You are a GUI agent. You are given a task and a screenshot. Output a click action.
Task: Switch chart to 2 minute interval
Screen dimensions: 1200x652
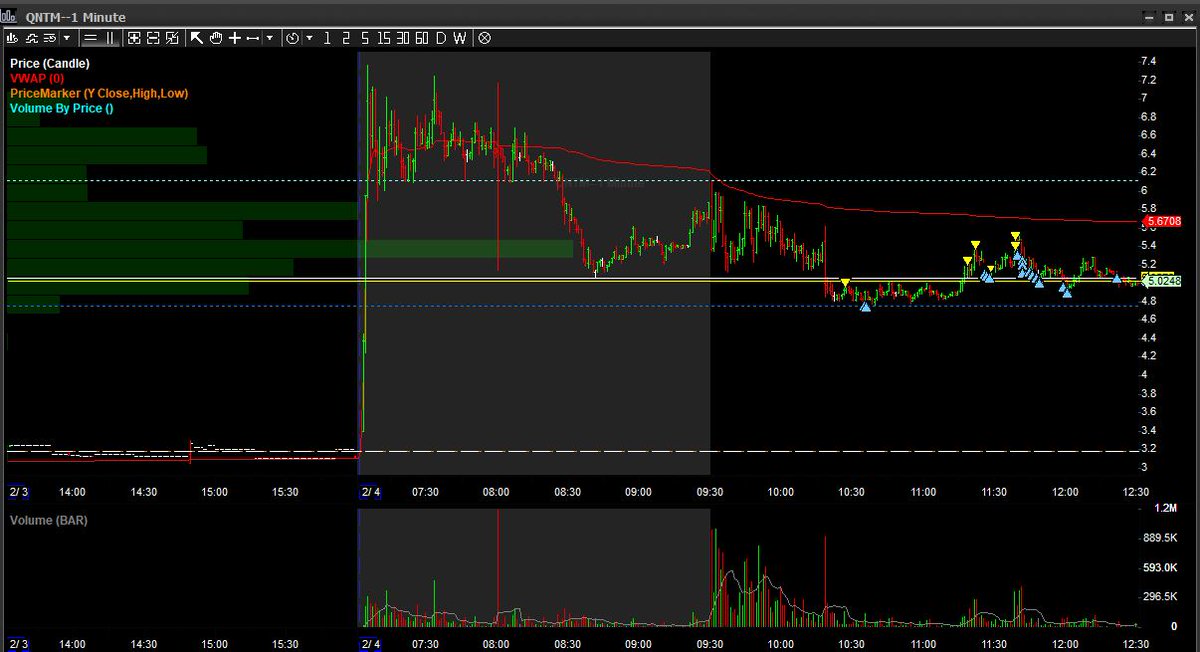click(x=346, y=38)
